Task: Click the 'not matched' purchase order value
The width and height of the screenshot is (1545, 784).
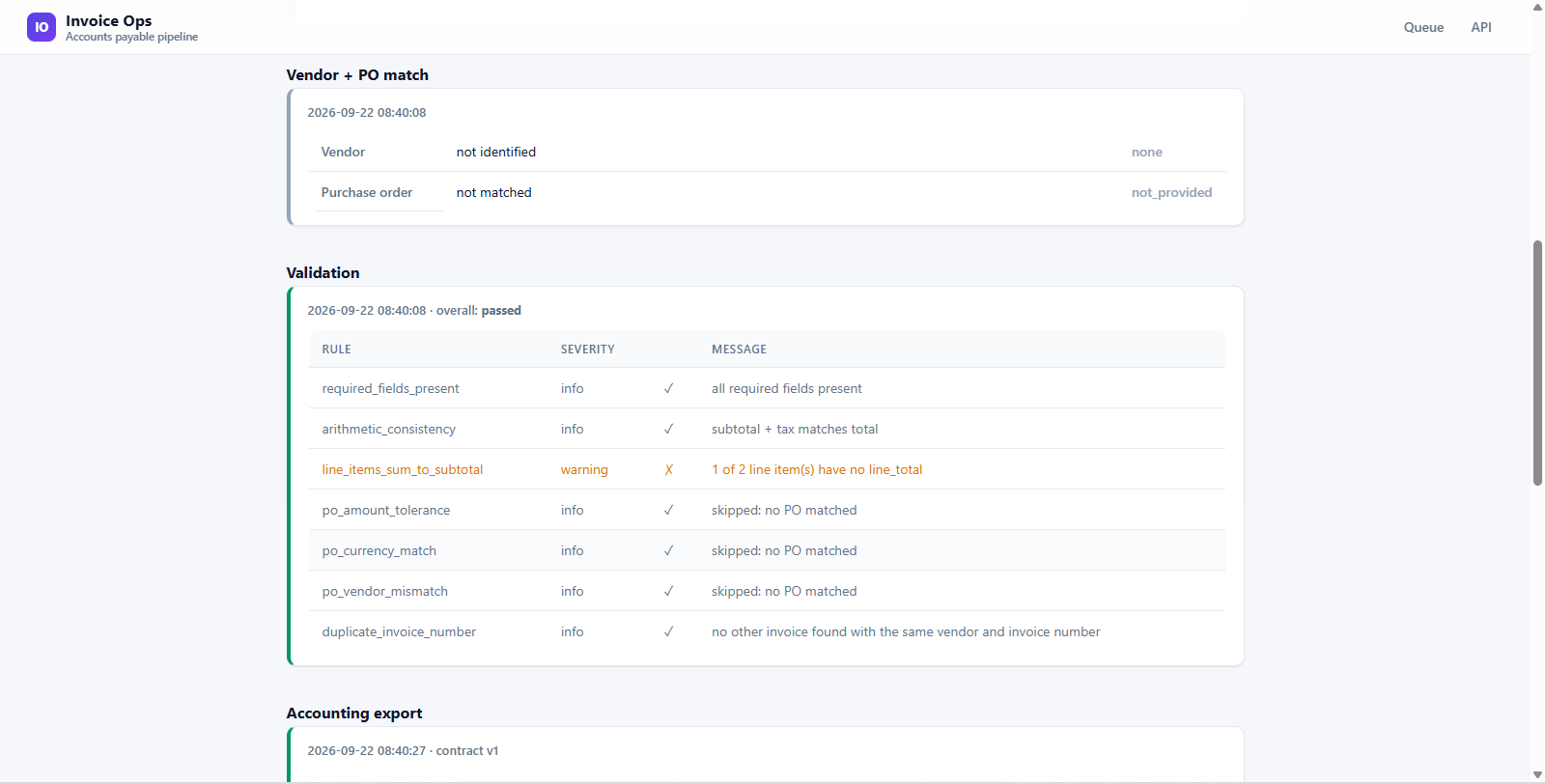Action: [494, 192]
